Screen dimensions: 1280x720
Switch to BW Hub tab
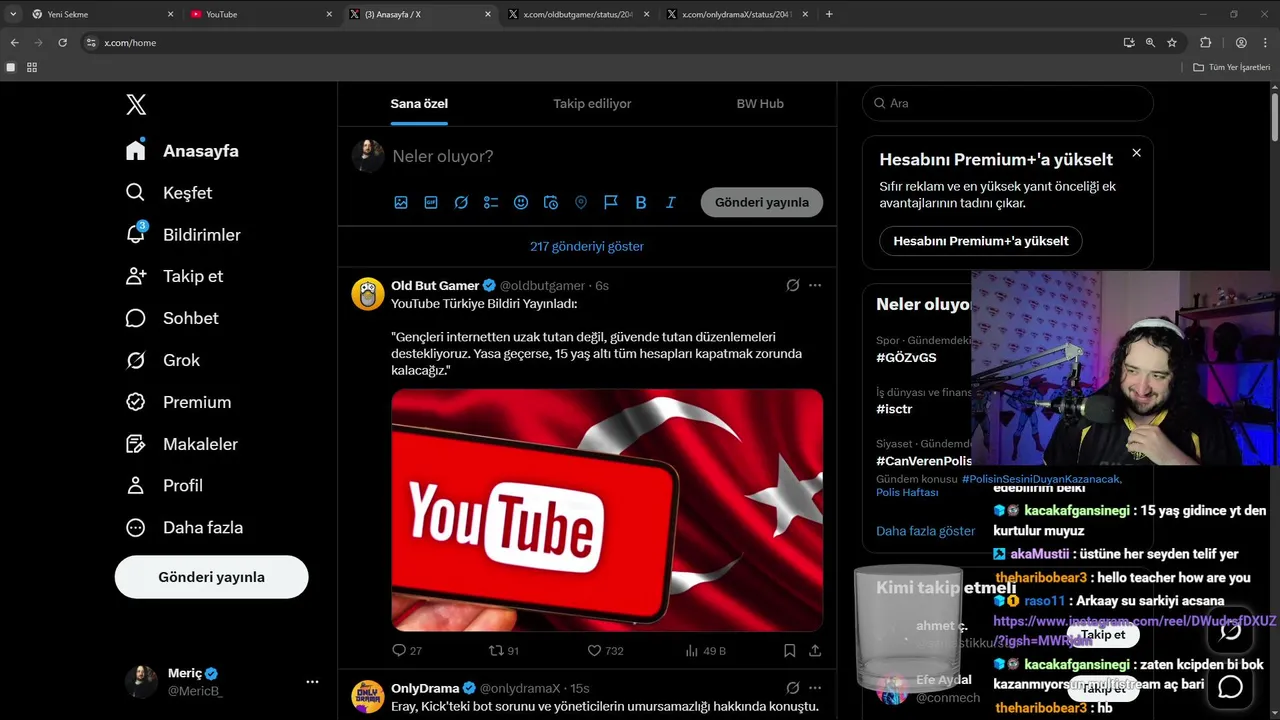(760, 104)
